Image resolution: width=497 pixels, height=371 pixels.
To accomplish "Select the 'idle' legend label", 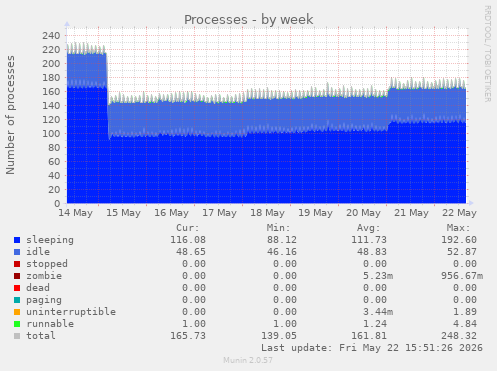I will coord(38,252).
